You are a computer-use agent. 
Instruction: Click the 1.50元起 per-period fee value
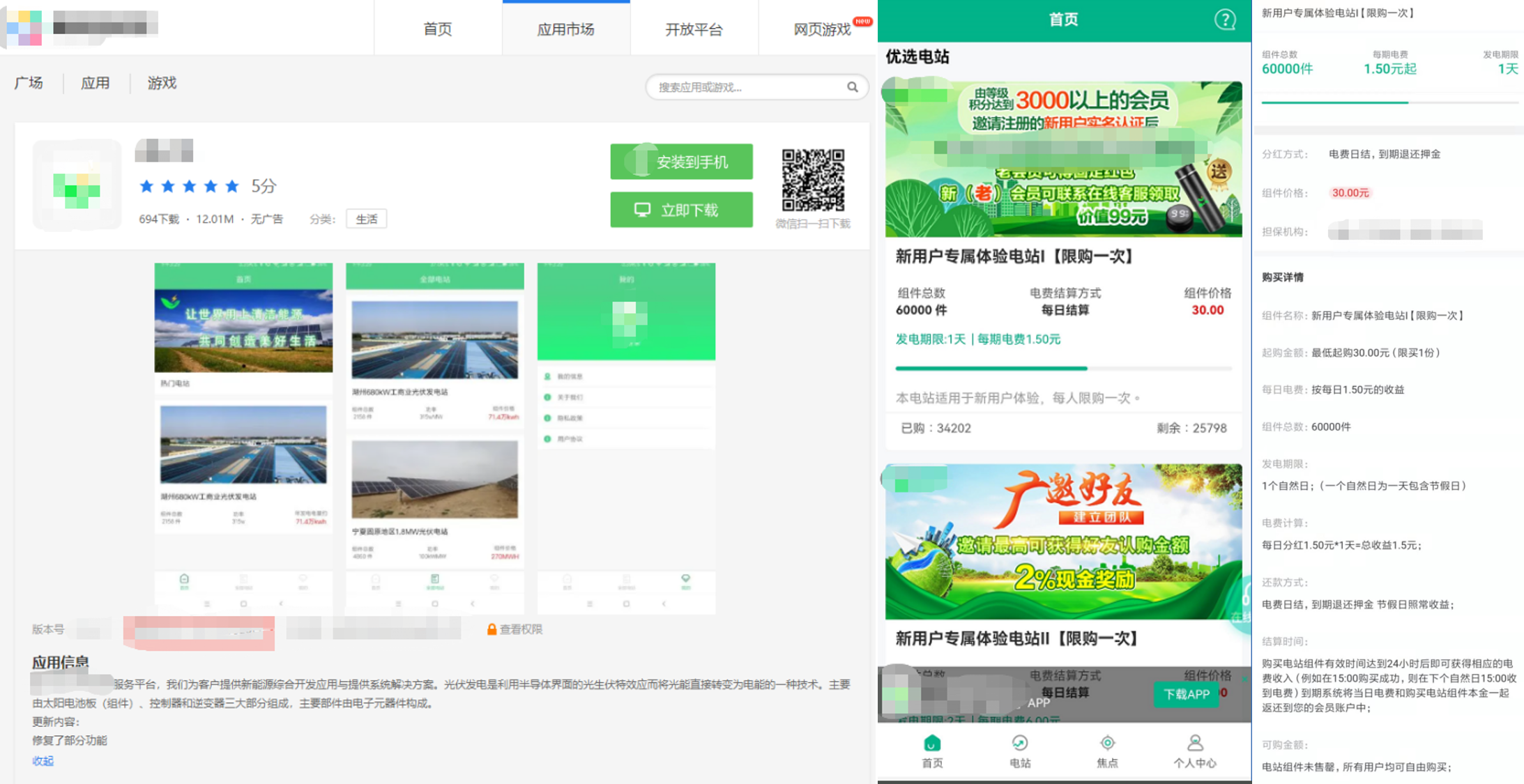click(x=1389, y=69)
